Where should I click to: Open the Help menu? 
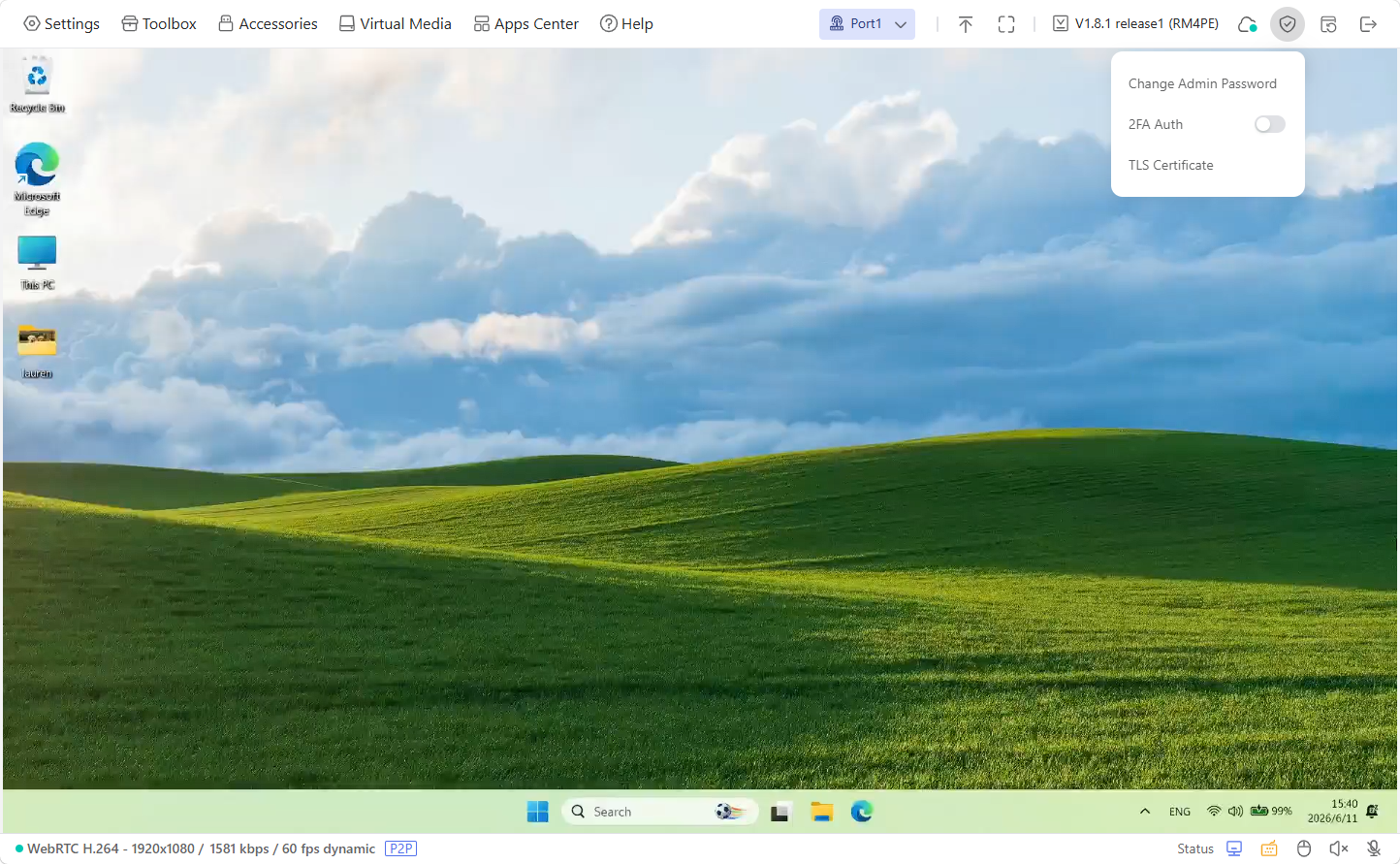click(x=626, y=23)
